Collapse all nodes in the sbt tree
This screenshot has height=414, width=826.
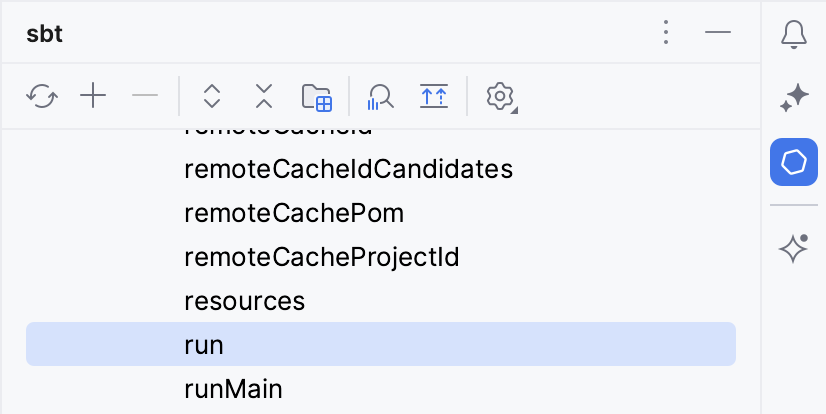point(263,96)
